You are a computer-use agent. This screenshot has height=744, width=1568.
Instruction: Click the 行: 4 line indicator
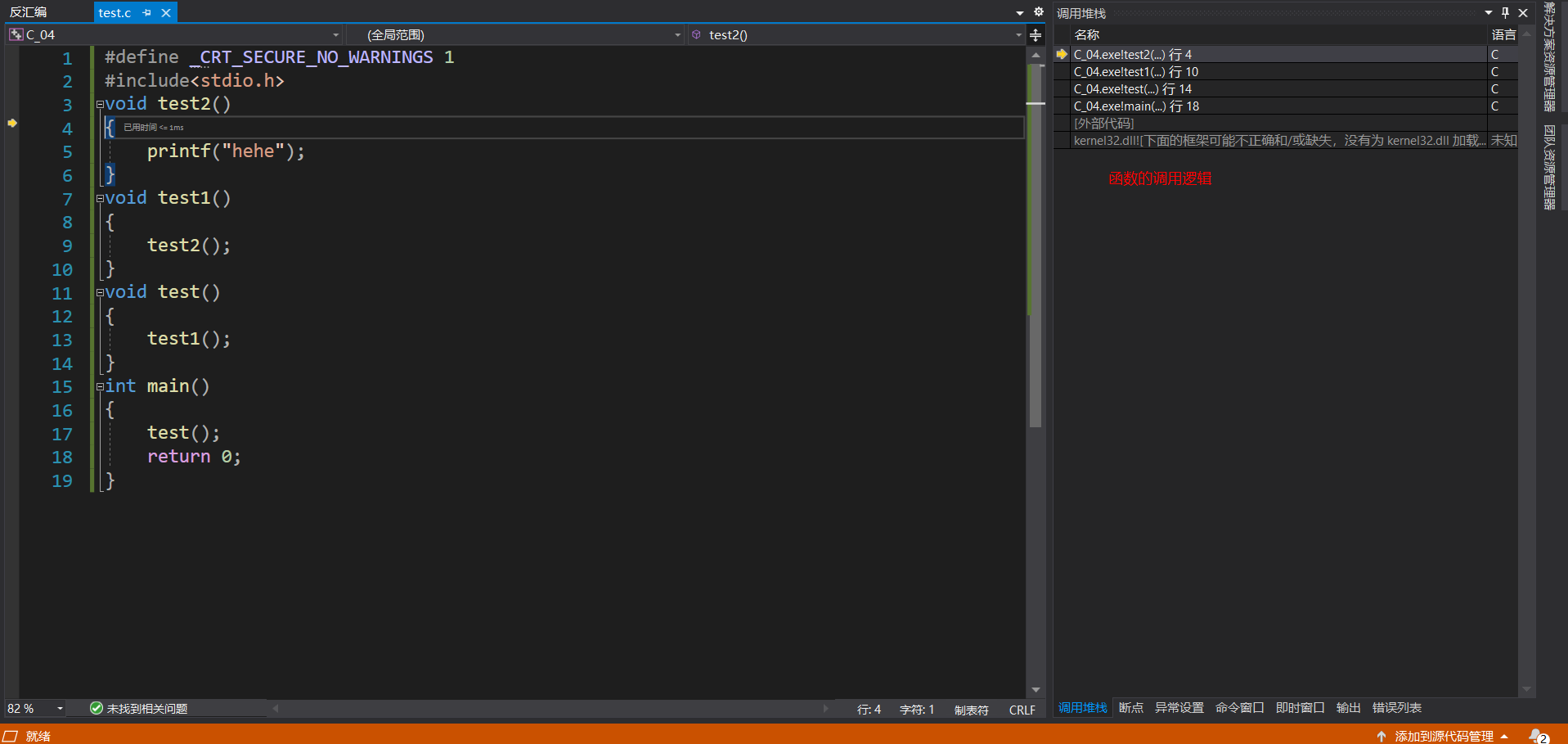click(869, 710)
